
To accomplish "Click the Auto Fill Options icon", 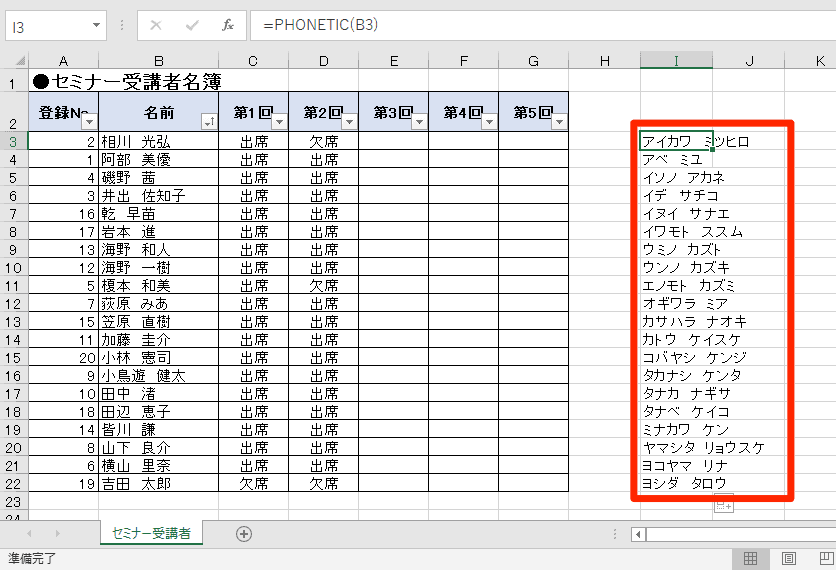I will coord(723,507).
